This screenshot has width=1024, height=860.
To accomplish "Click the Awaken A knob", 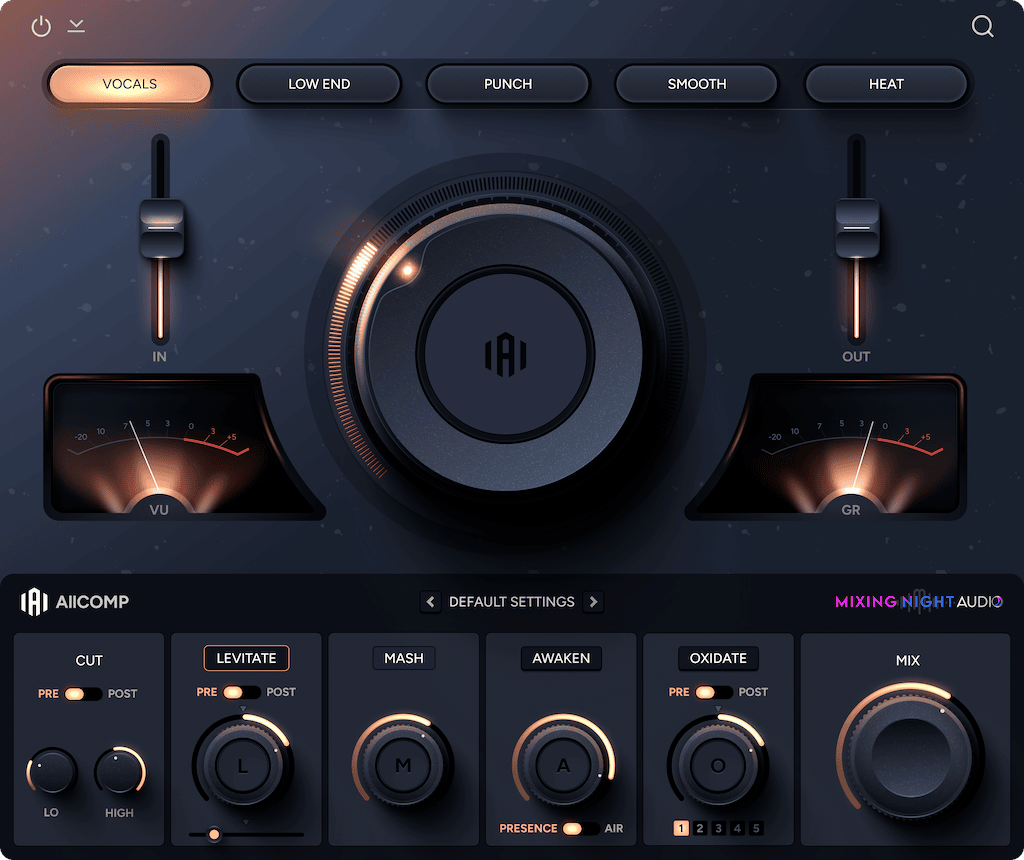I will coord(563,765).
